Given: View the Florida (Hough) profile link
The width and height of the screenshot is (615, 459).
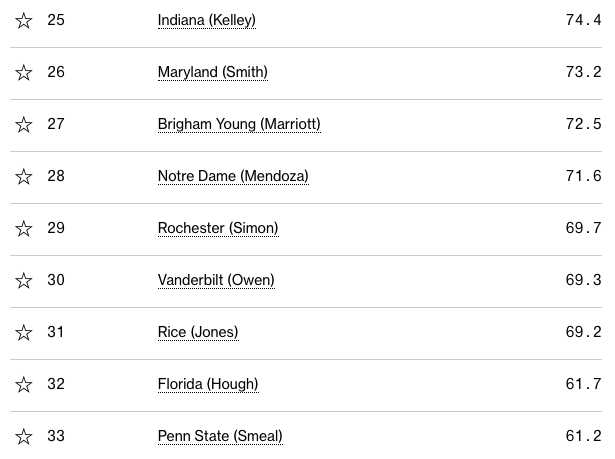Looking at the screenshot, I should [x=208, y=385].
